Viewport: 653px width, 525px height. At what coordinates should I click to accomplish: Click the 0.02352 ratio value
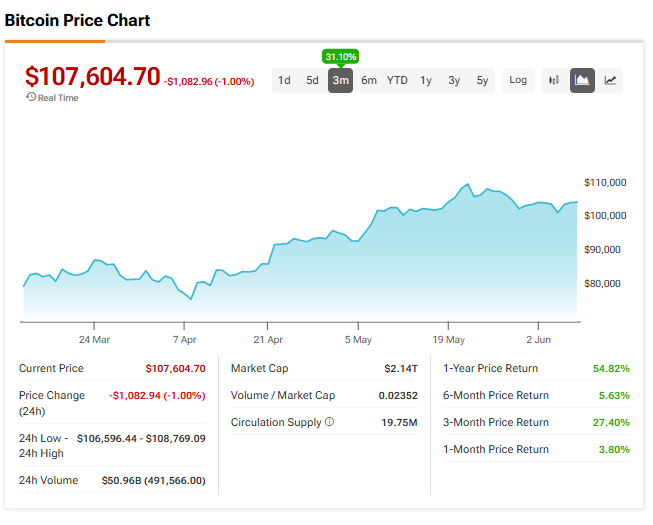(398, 396)
